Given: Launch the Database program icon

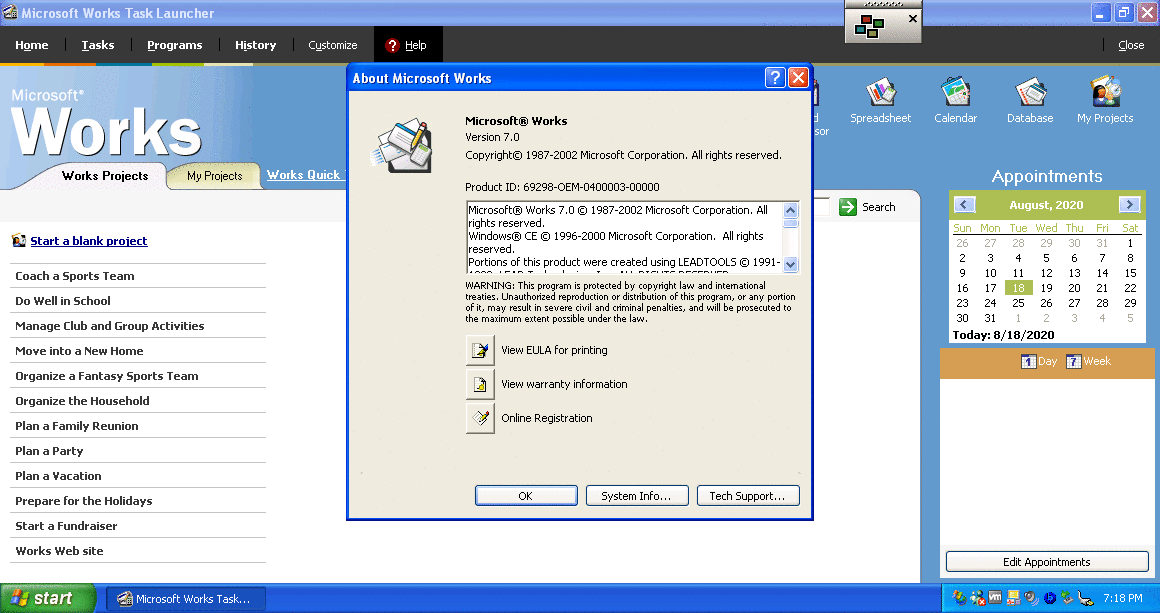Looking at the screenshot, I should pyautogui.click(x=1029, y=93).
